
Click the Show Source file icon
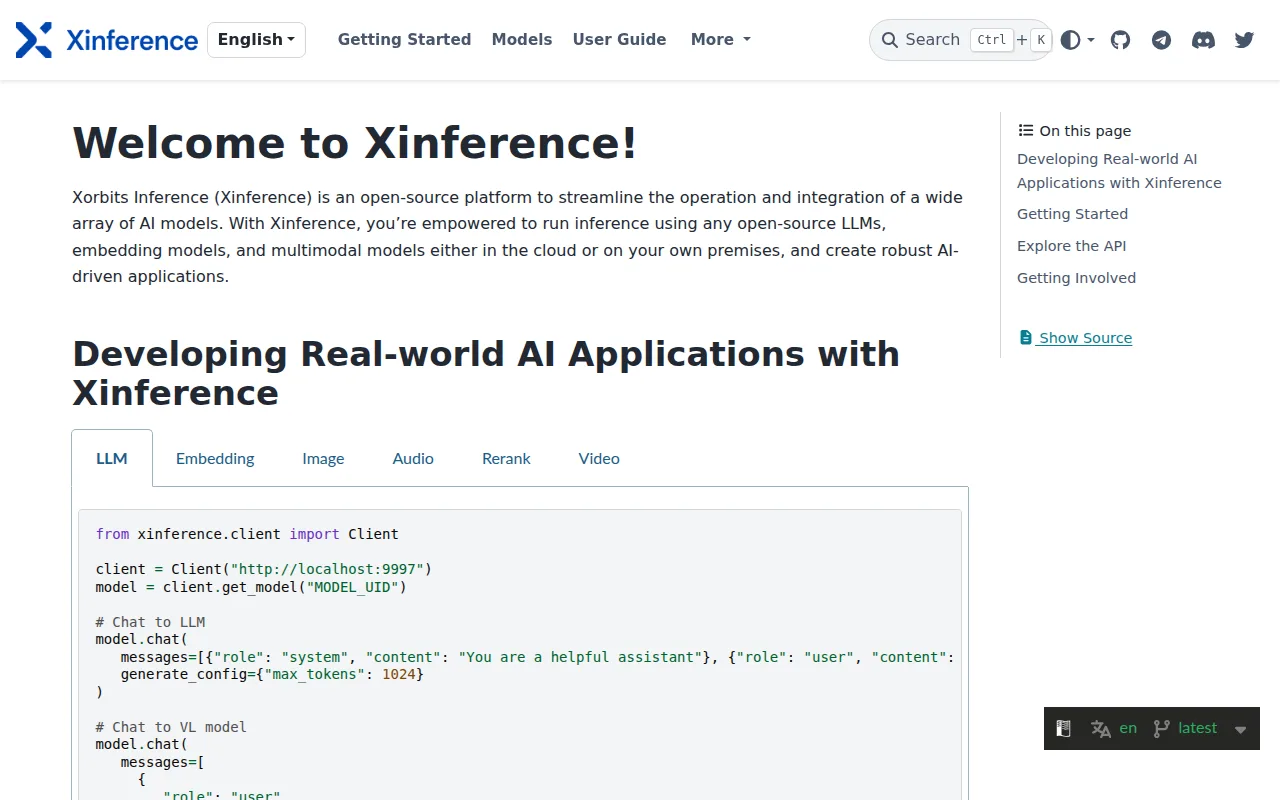(x=1025, y=338)
